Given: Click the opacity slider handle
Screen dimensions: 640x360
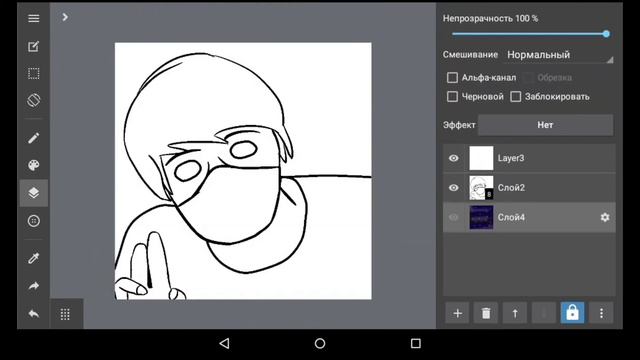Looking at the screenshot, I should coord(606,34).
